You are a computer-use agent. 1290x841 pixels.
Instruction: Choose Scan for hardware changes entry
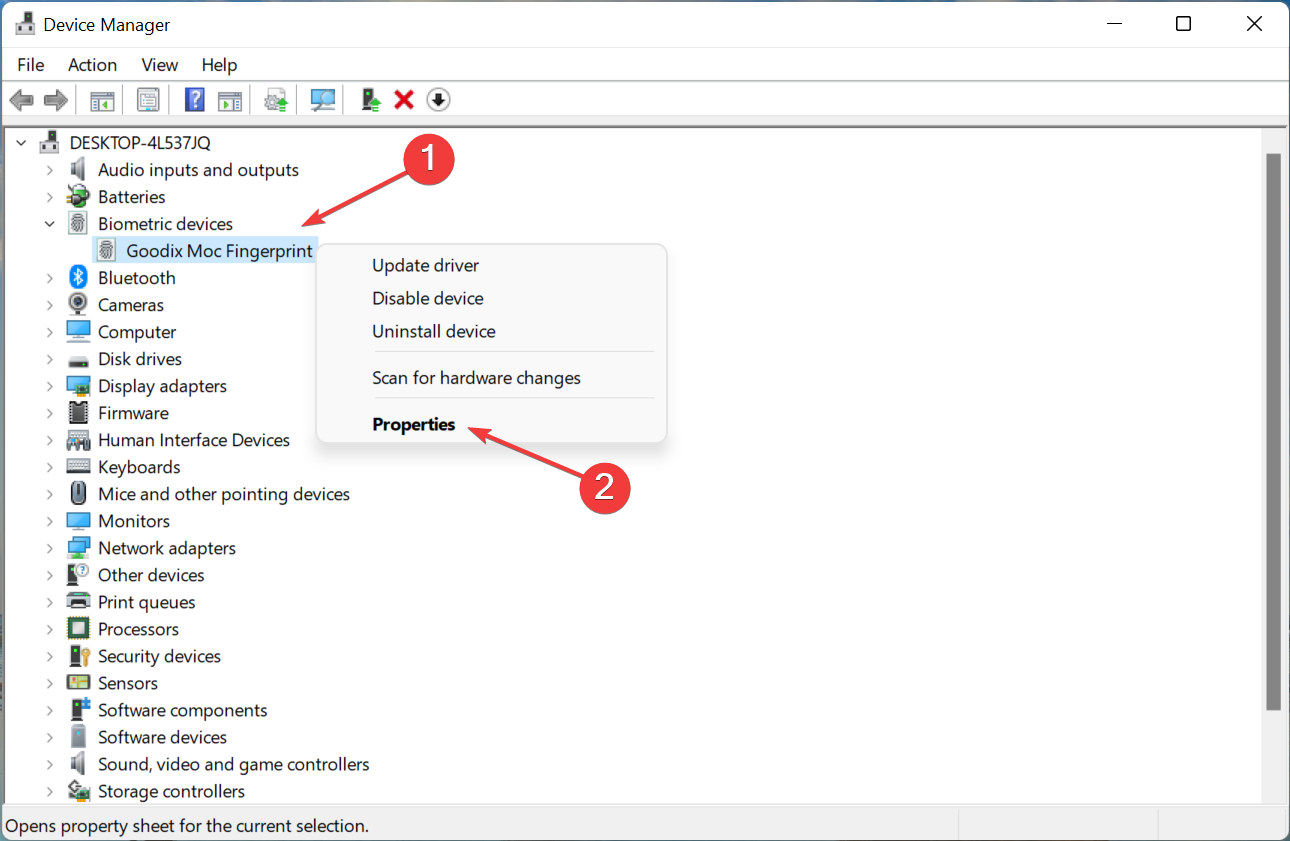point(491,378)
